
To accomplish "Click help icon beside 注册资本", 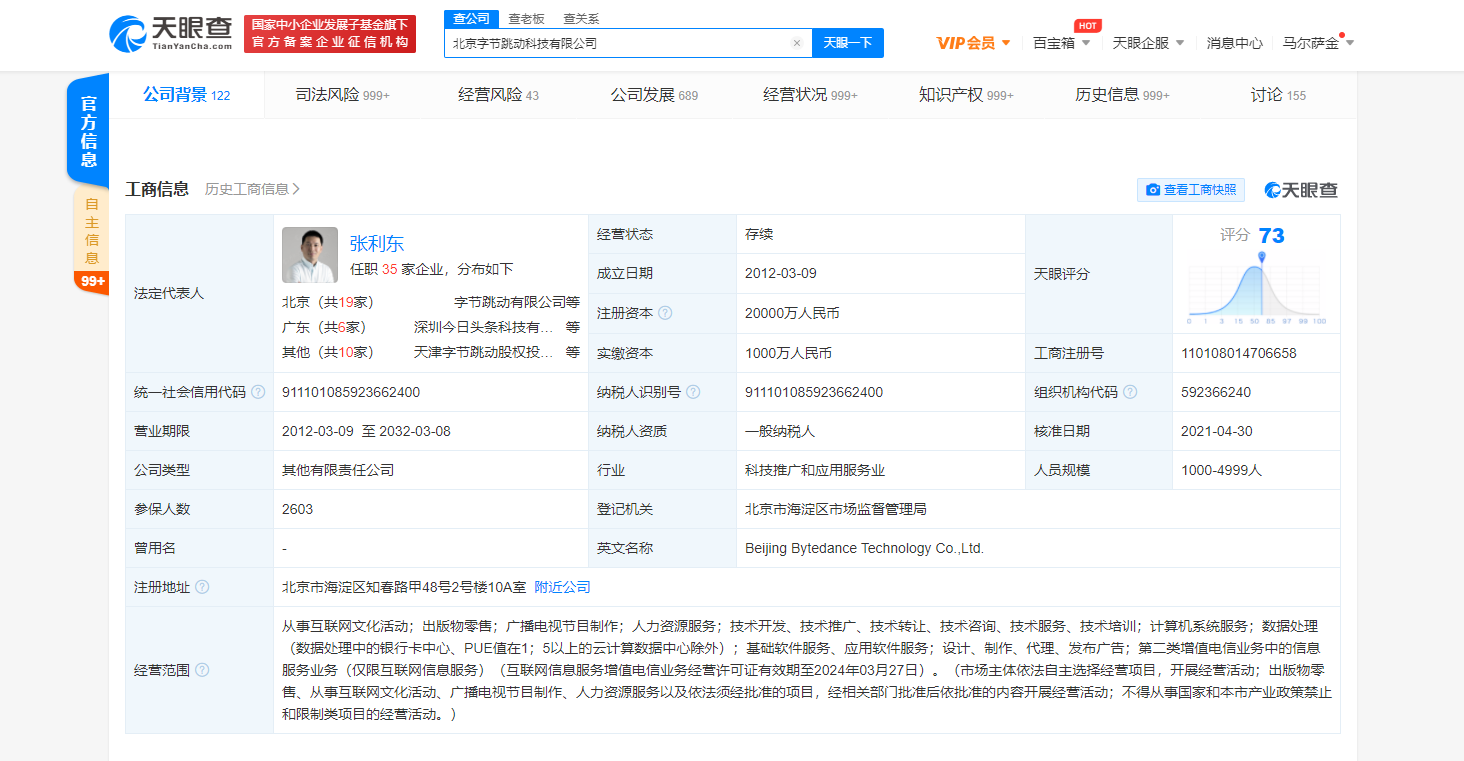I will coord(665,313).
